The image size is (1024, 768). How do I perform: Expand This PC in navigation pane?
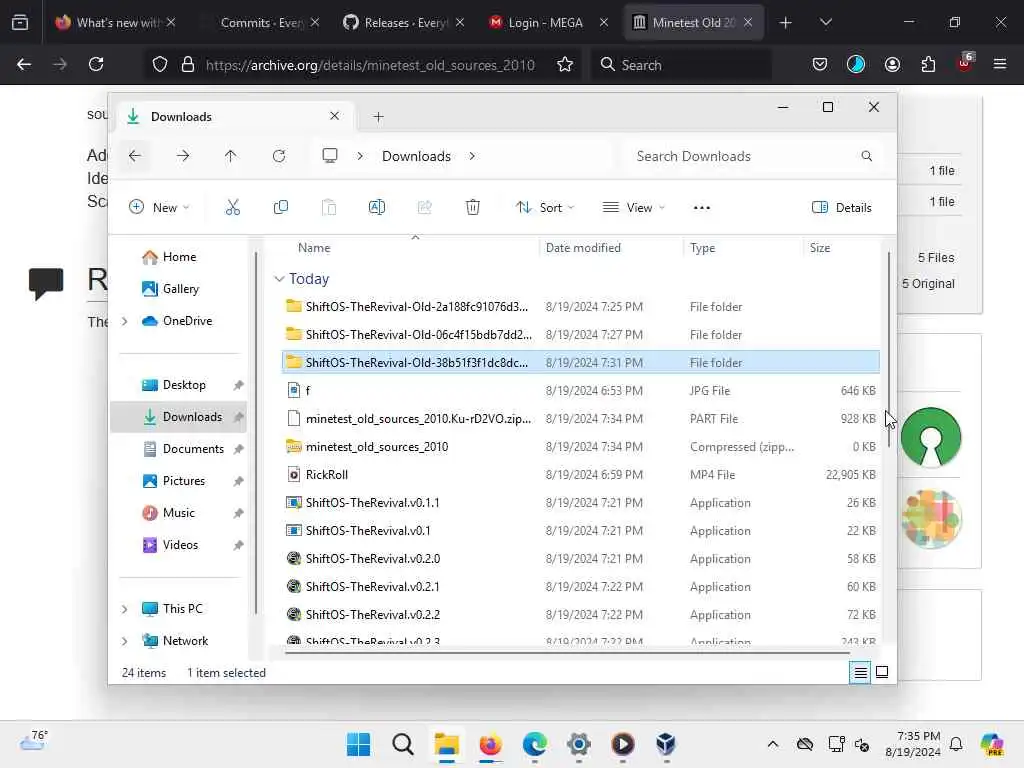[125, 609]
